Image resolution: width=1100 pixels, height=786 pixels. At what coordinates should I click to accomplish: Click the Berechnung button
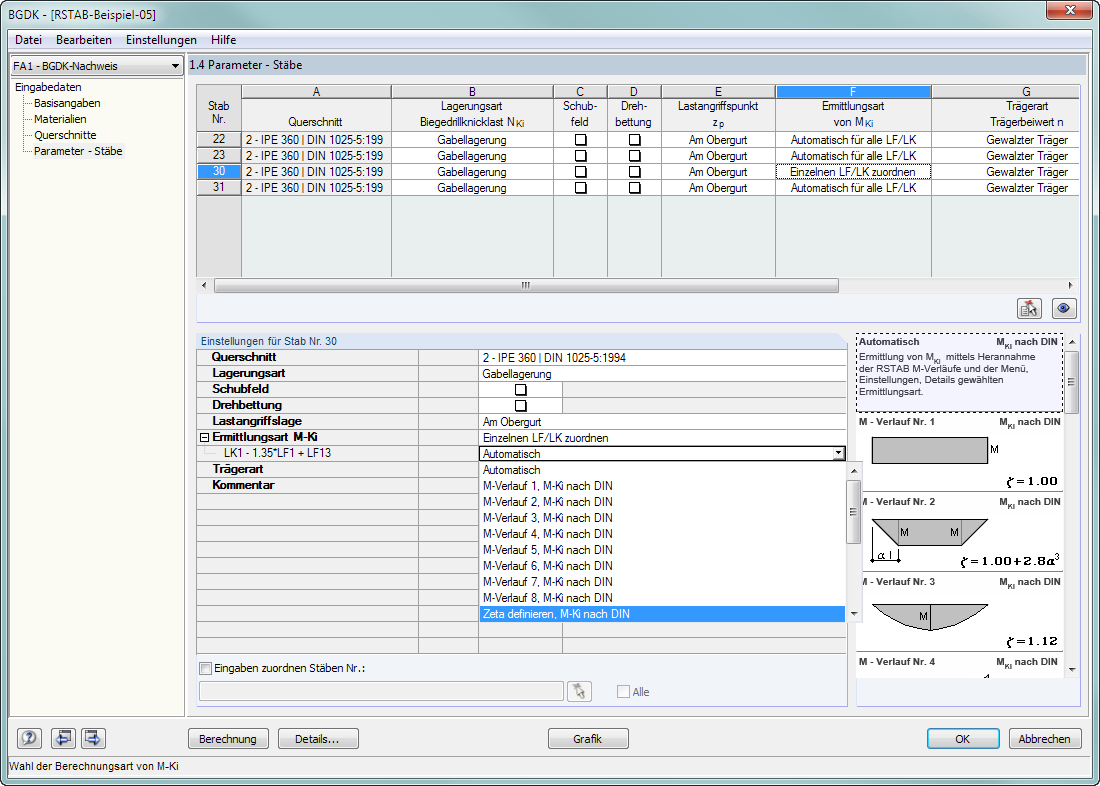coord(228,739)
